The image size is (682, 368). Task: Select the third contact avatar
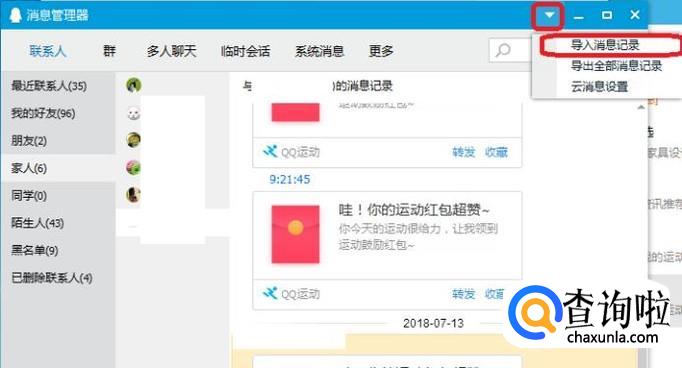(x=134, y=140)
